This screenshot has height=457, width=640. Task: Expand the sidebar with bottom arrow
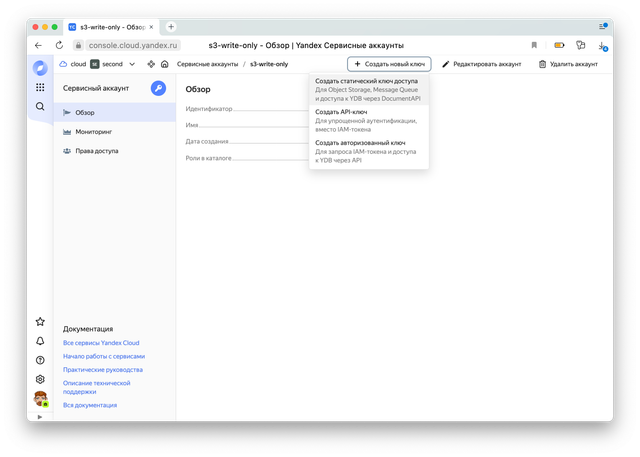coord(40,416)
